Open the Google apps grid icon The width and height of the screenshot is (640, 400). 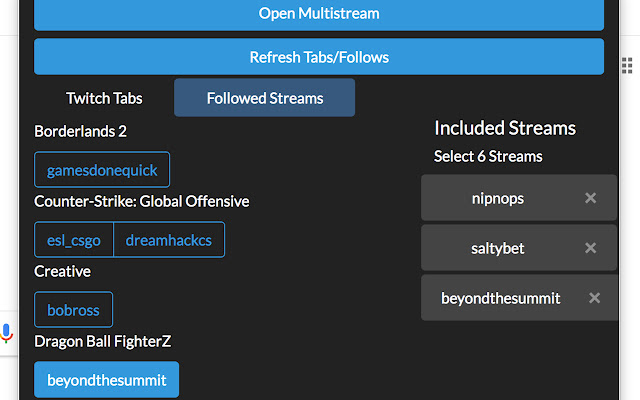(627, 65)
